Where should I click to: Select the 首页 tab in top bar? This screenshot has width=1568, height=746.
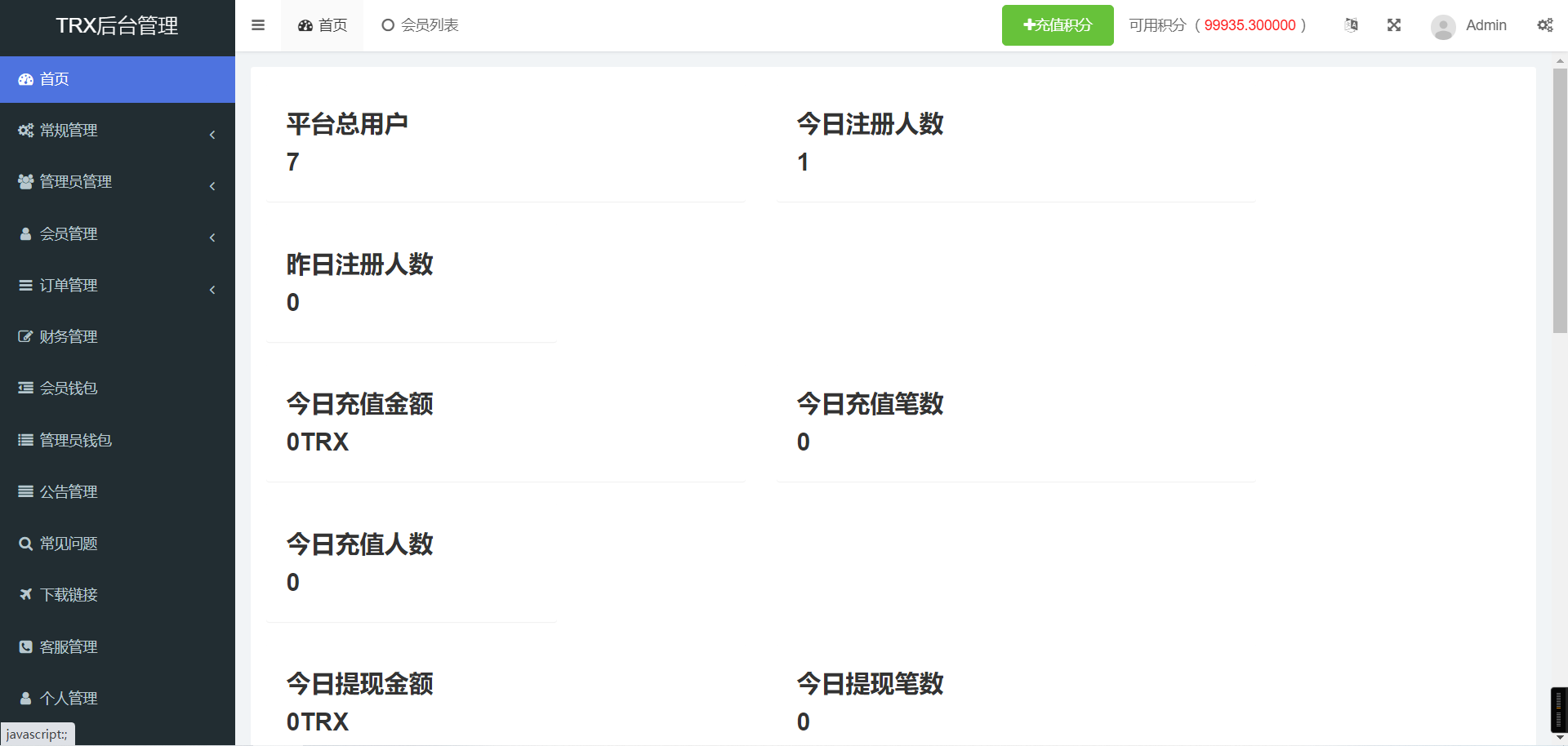click(323, 25)
